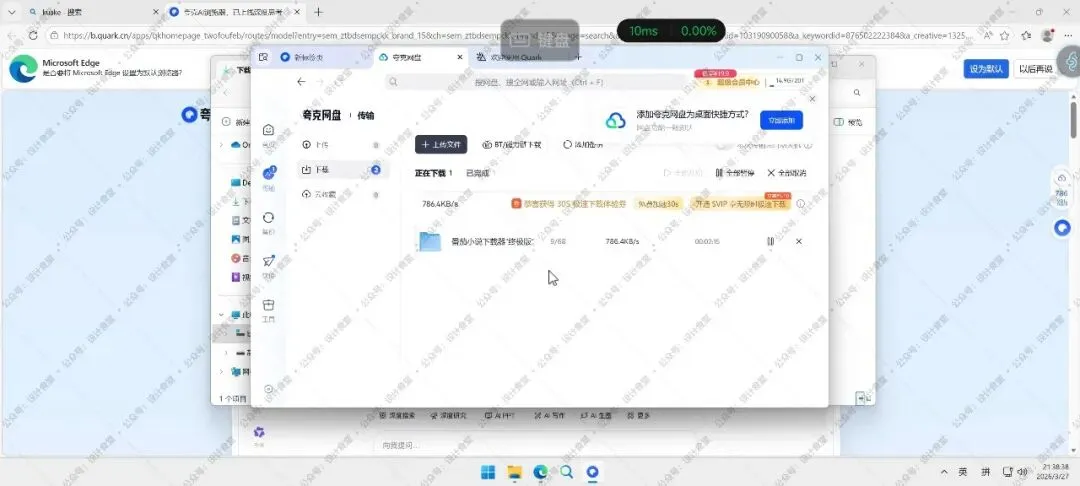1080x486 pixels.
Task: Switch to the 欢迎使用 Quark tab
Action: (x=517, y=58)
